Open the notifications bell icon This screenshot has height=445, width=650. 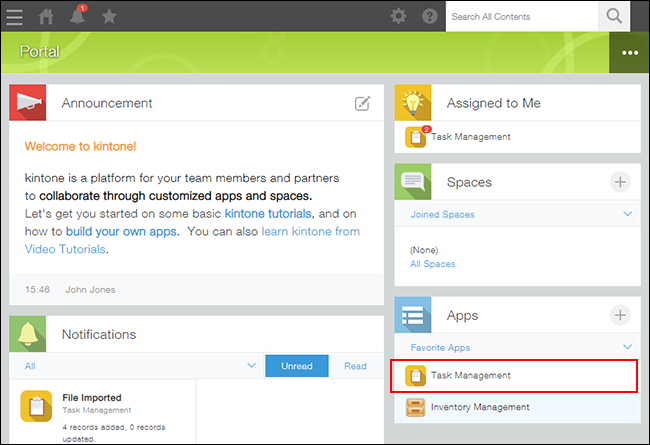point(76,16)
